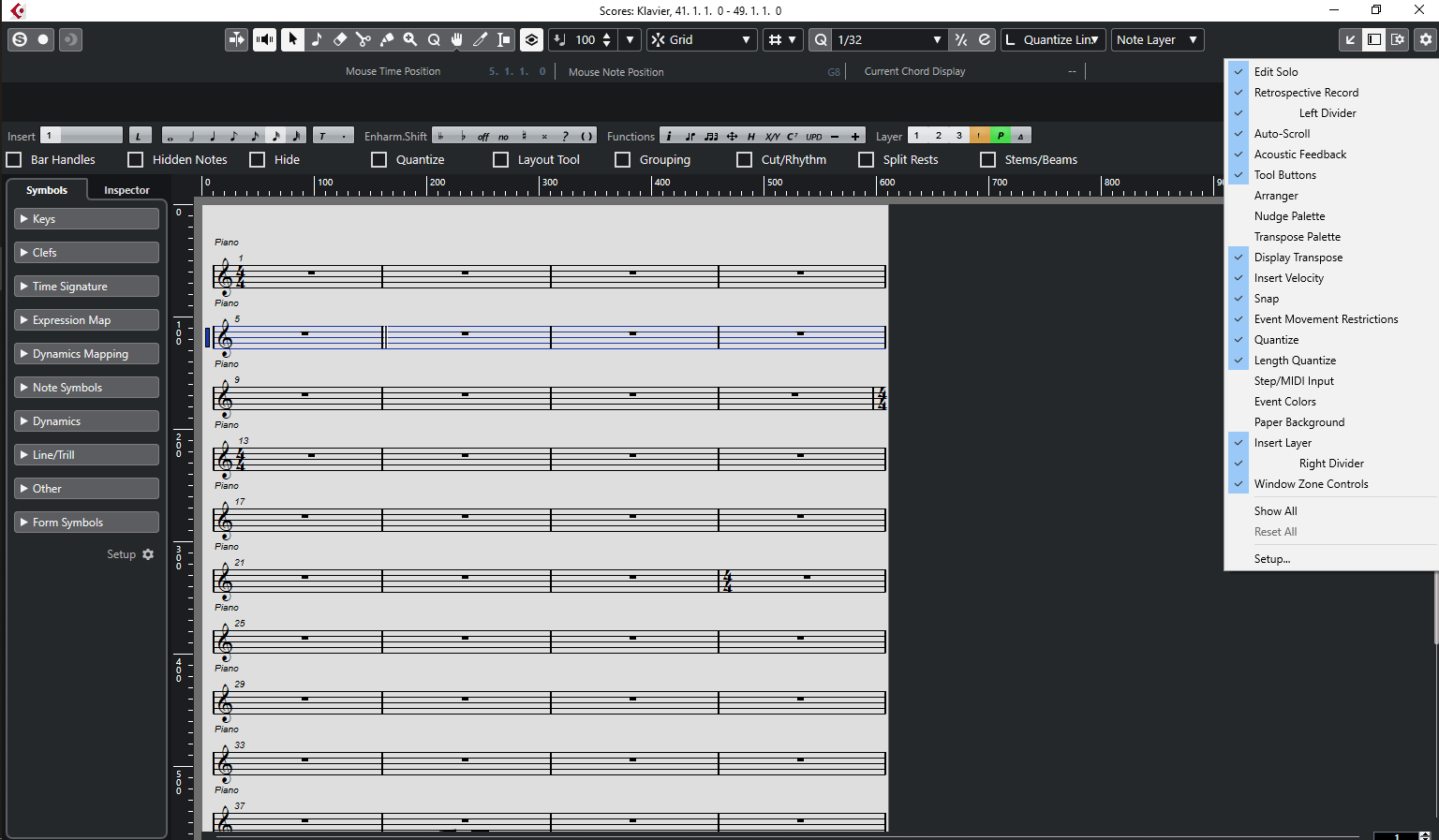This screenshot has height=840, width=1439.
Task: Select the triplet T note value button
Action: [x=323, y=136]
